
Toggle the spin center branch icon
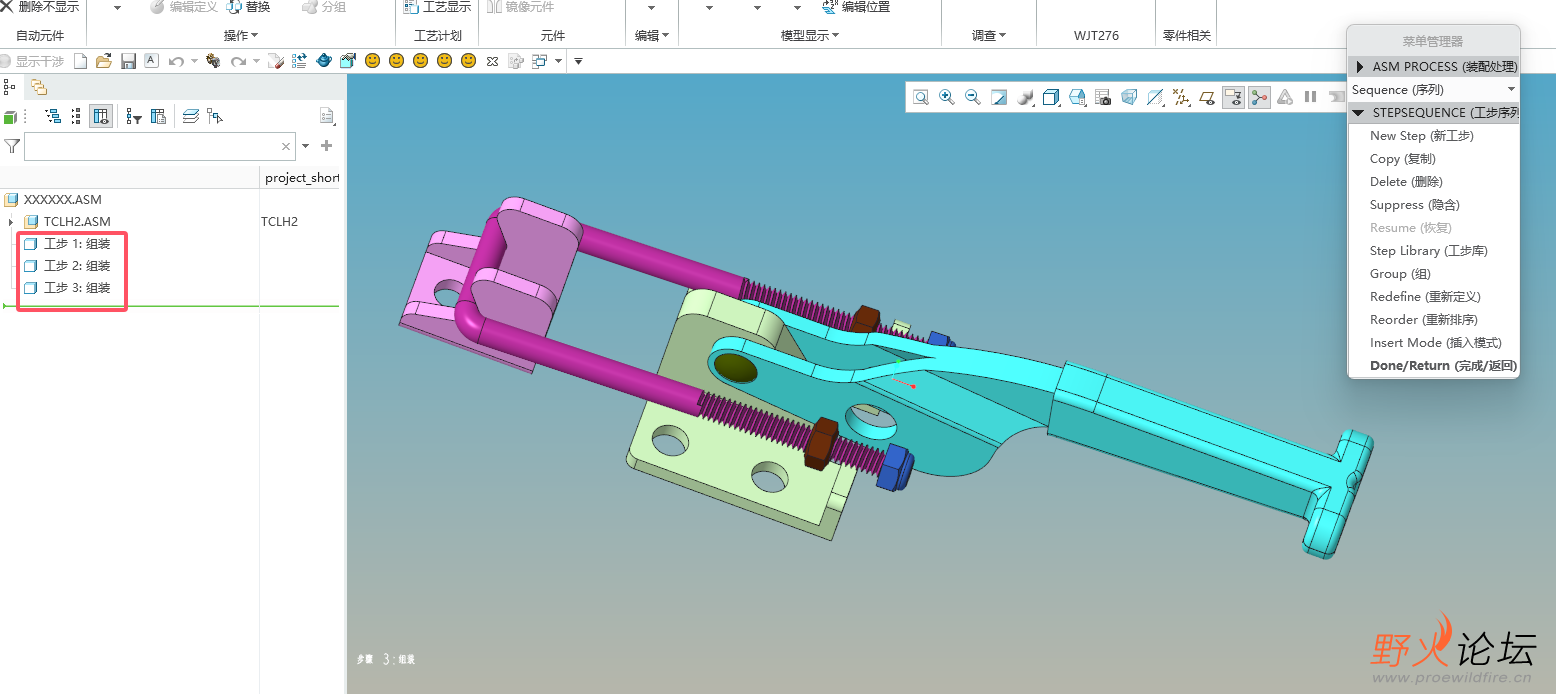point(1259,97)
